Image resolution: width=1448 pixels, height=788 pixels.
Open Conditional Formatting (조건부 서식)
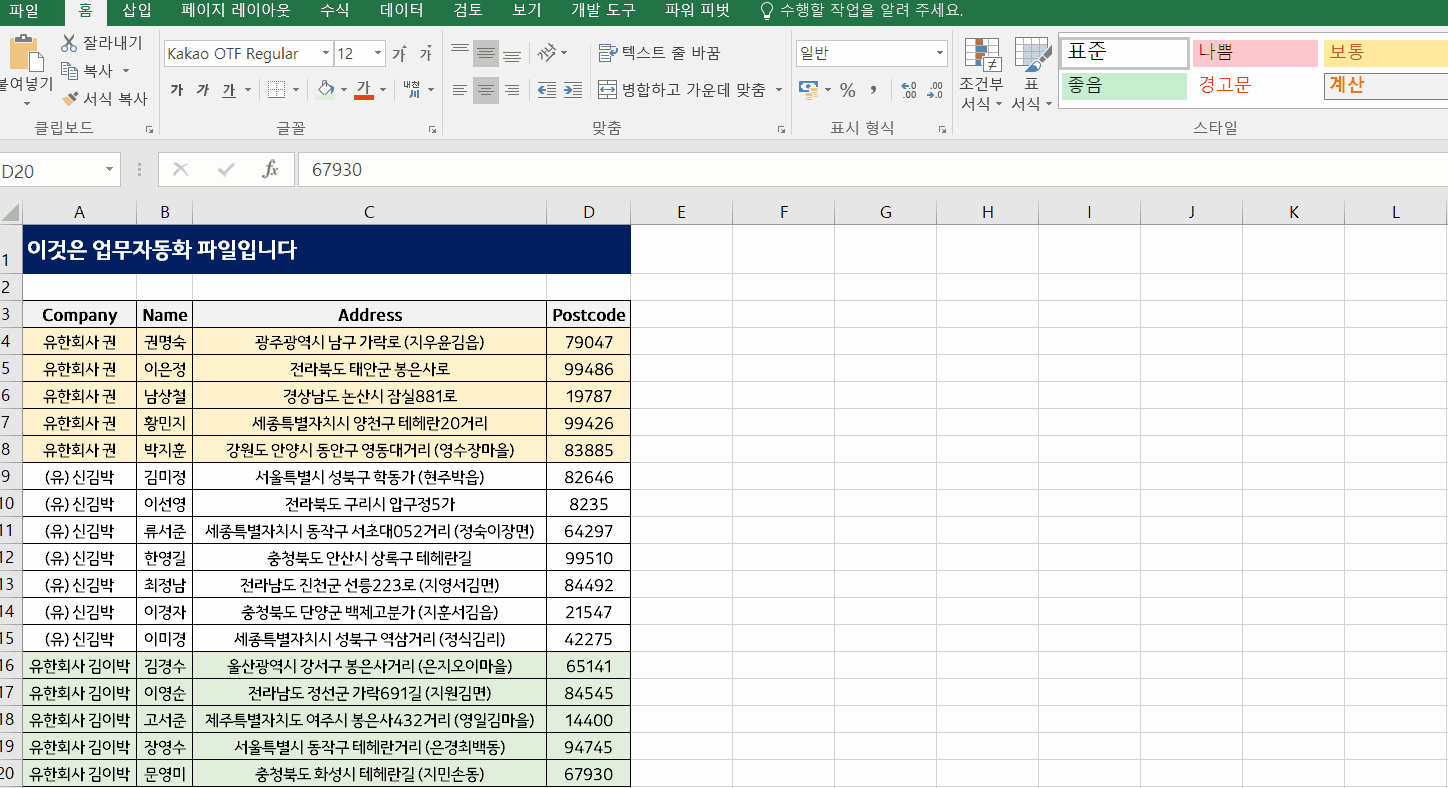981,75
